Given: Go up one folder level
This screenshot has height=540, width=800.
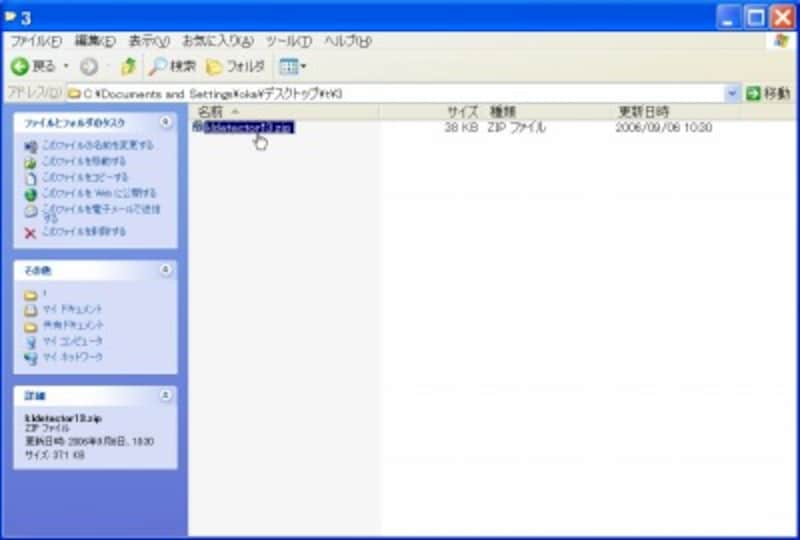Looking at the screenshot, I should point(128,66).
